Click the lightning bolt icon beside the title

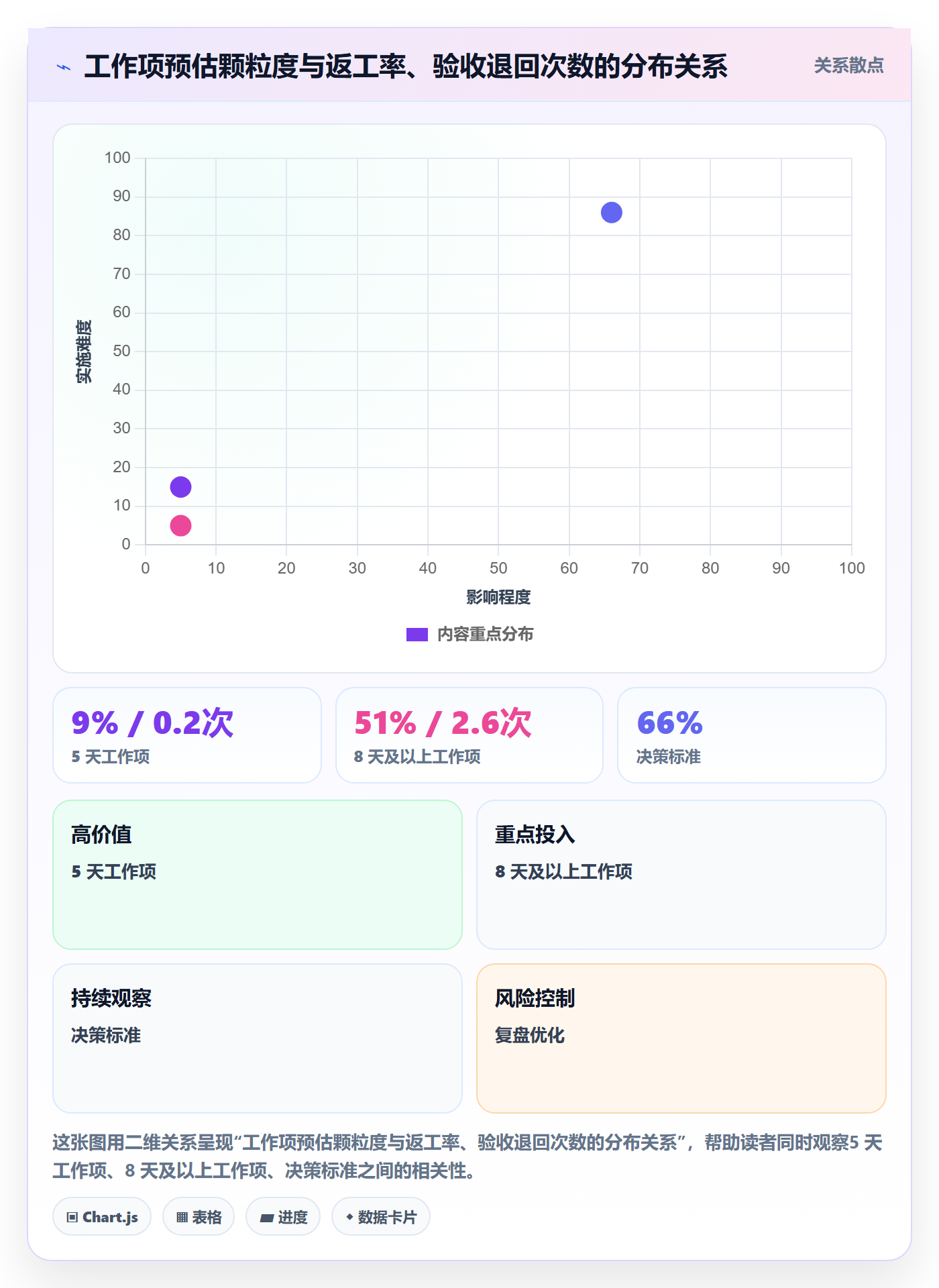[x=64, y=67]
